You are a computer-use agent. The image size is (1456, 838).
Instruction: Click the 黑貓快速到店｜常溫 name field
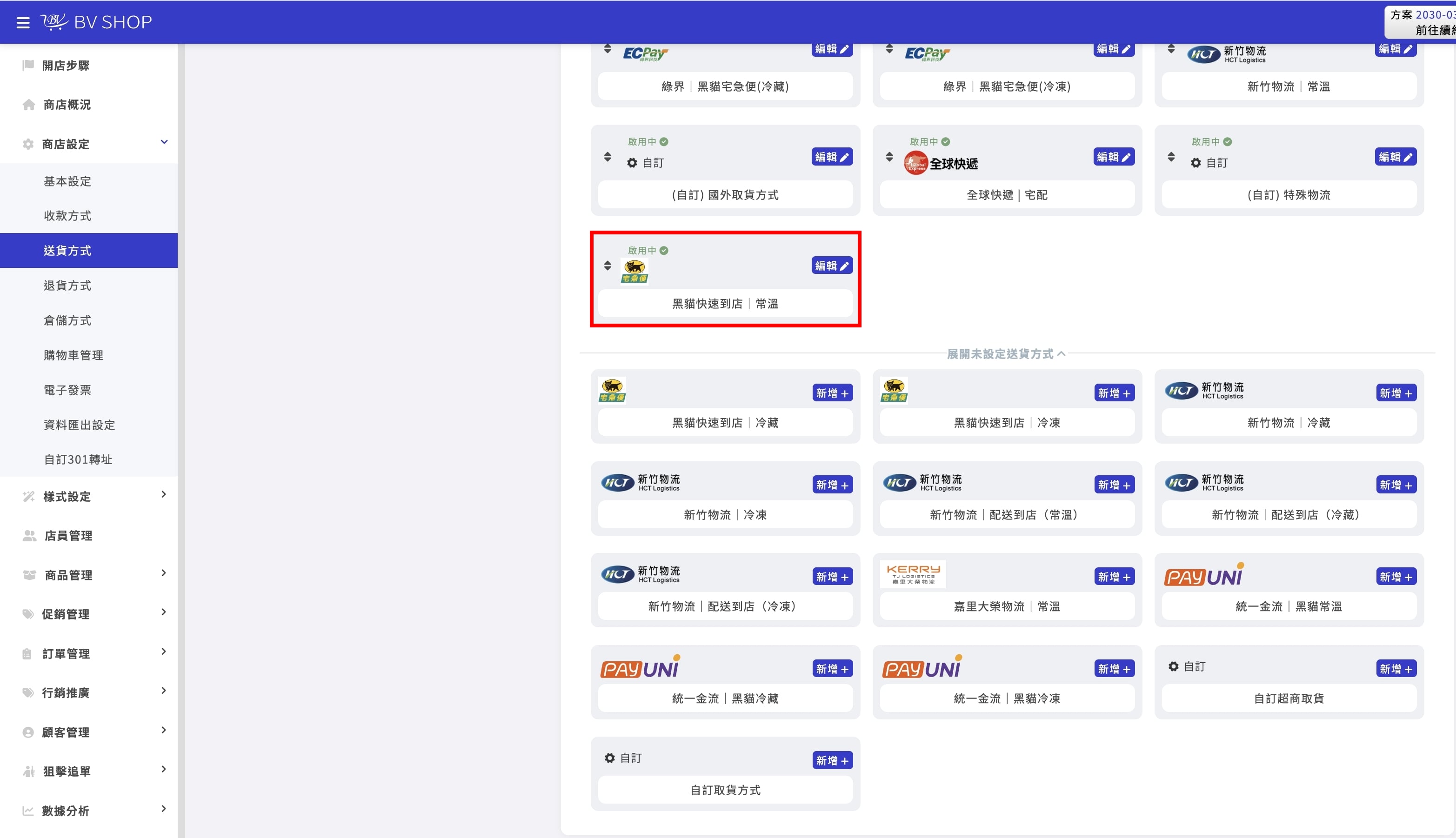pos(725,303)
